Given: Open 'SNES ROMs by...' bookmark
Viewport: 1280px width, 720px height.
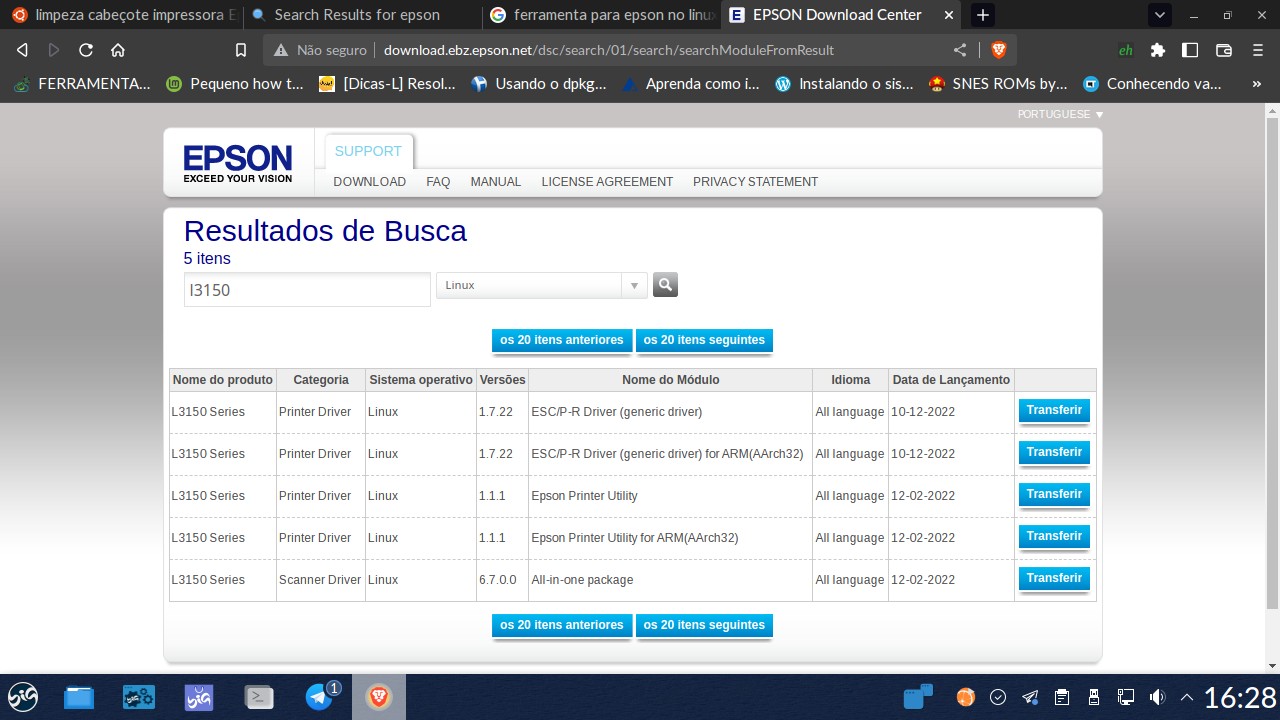Looking at the screenshot, I should pos(998,84).
